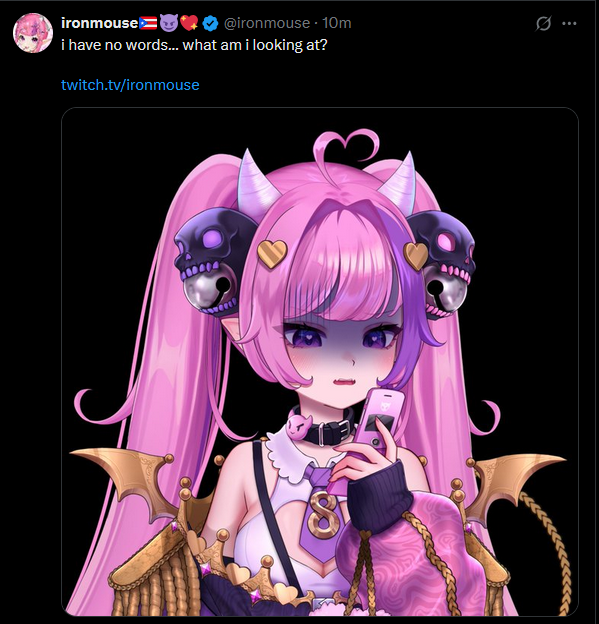Click the blue verified checkmark badge
The image size is (599, 624).
coord(210,23)
